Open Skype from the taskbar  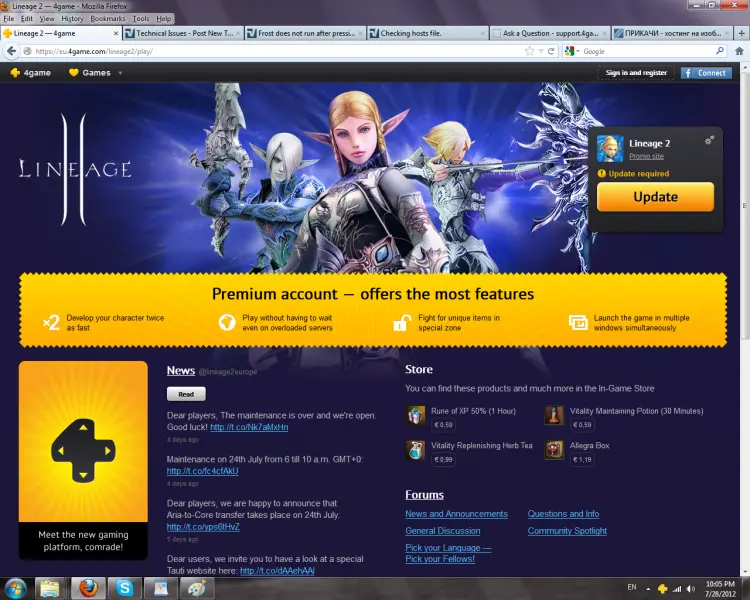point(124,588)
